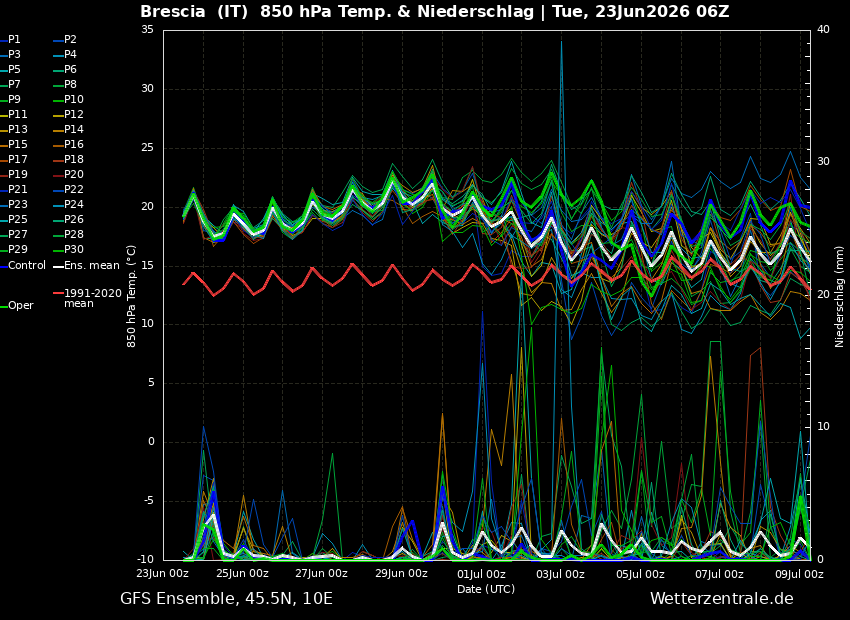This screenshot has height=620, width=850.
Task: Select the "Date (UTC)" axis title
Action: pyautogui.click(x=486, y=589)
